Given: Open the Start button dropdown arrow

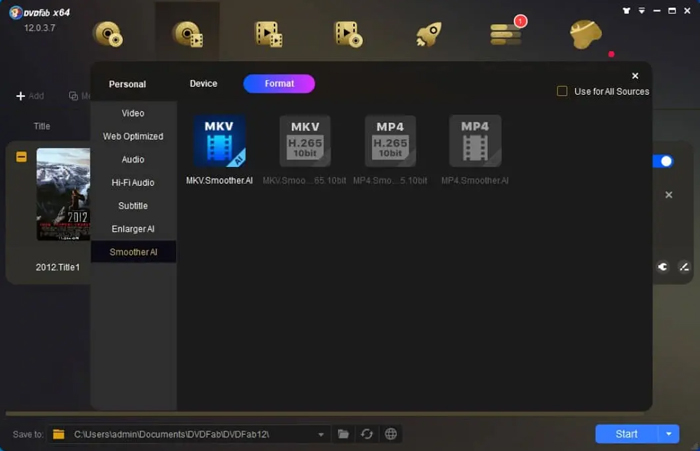Looking at the screenshot, I should pyautogui.click(x=668, y=434).
